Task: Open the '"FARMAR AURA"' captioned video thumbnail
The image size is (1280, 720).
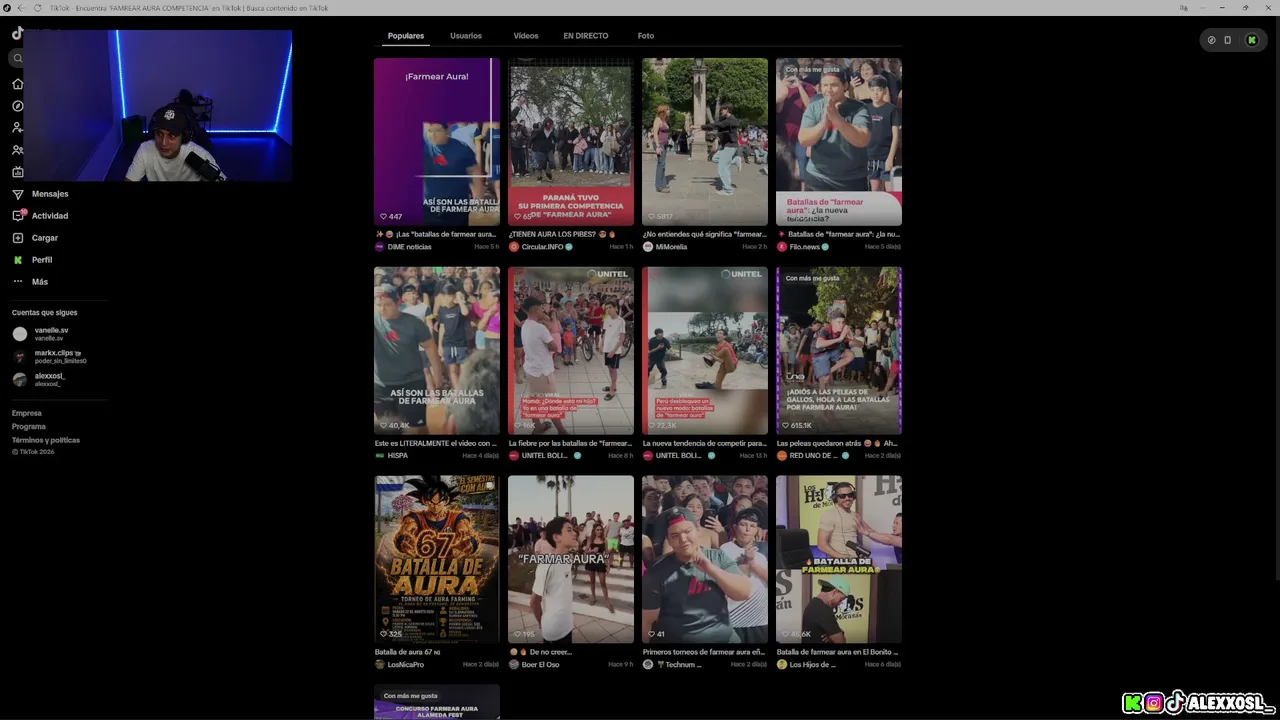Action: coord(571,559)
